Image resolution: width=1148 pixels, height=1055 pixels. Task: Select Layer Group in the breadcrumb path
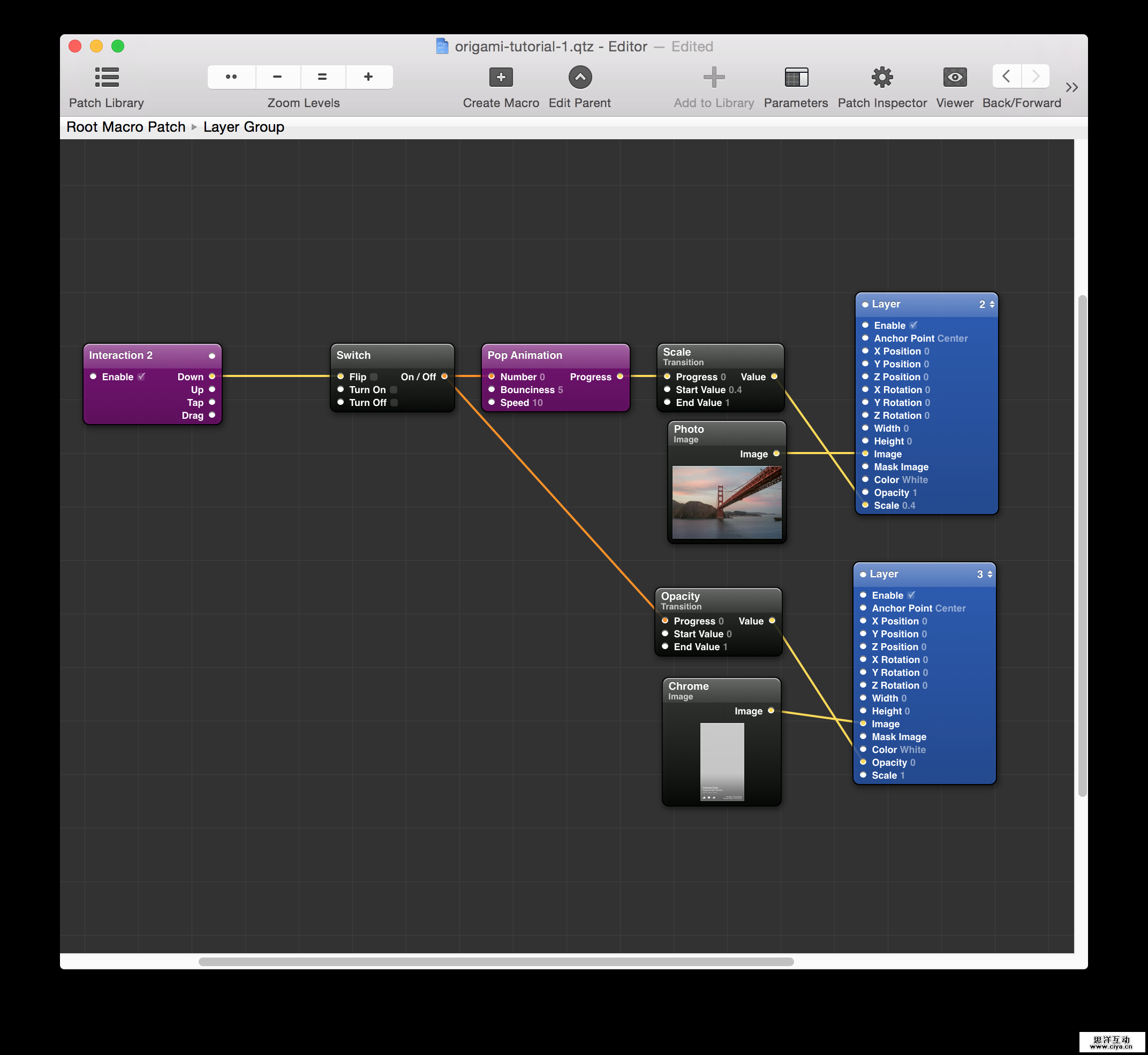tap(244, 127)
